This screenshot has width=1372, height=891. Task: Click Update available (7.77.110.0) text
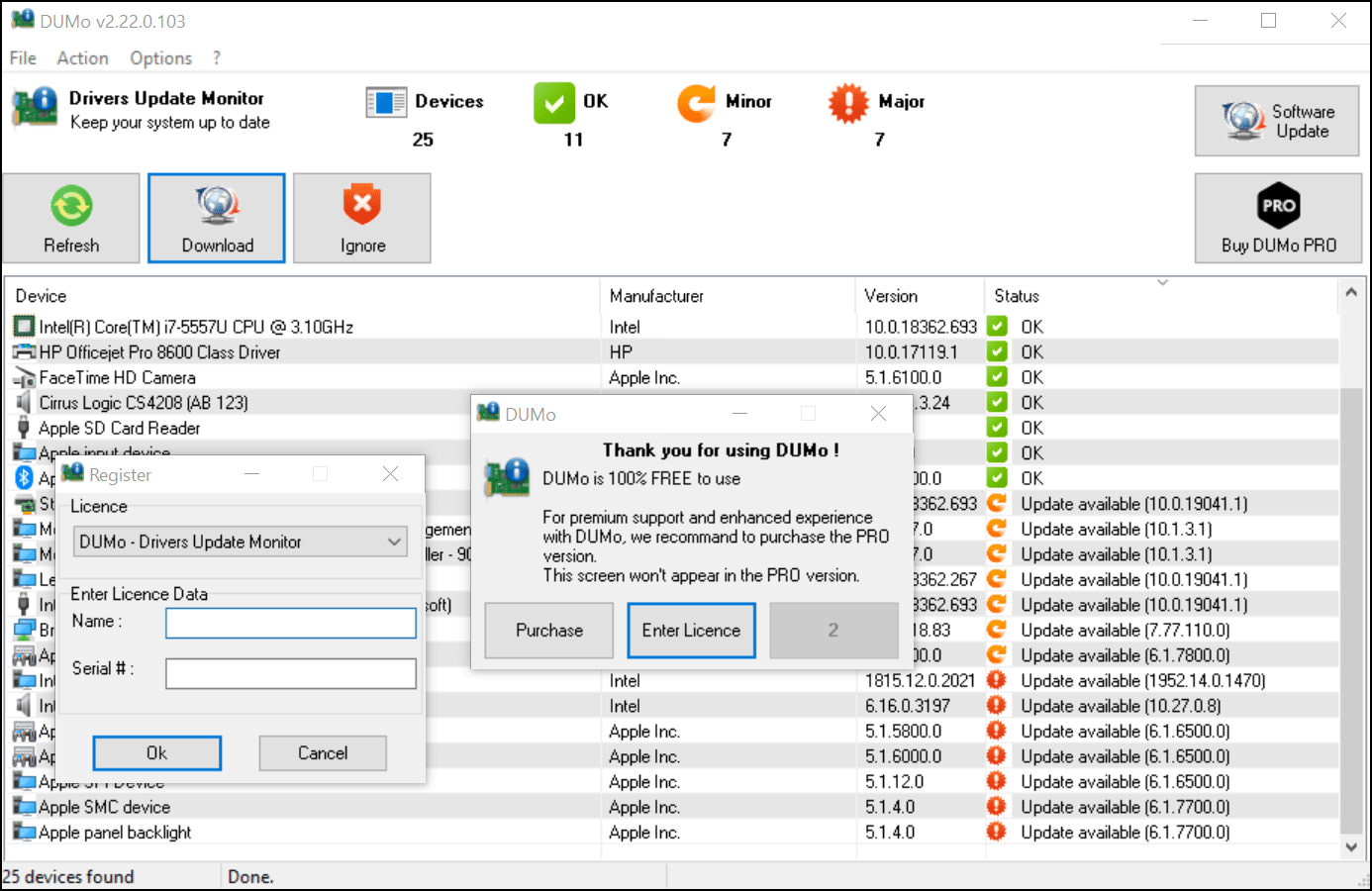point(1126,630)
